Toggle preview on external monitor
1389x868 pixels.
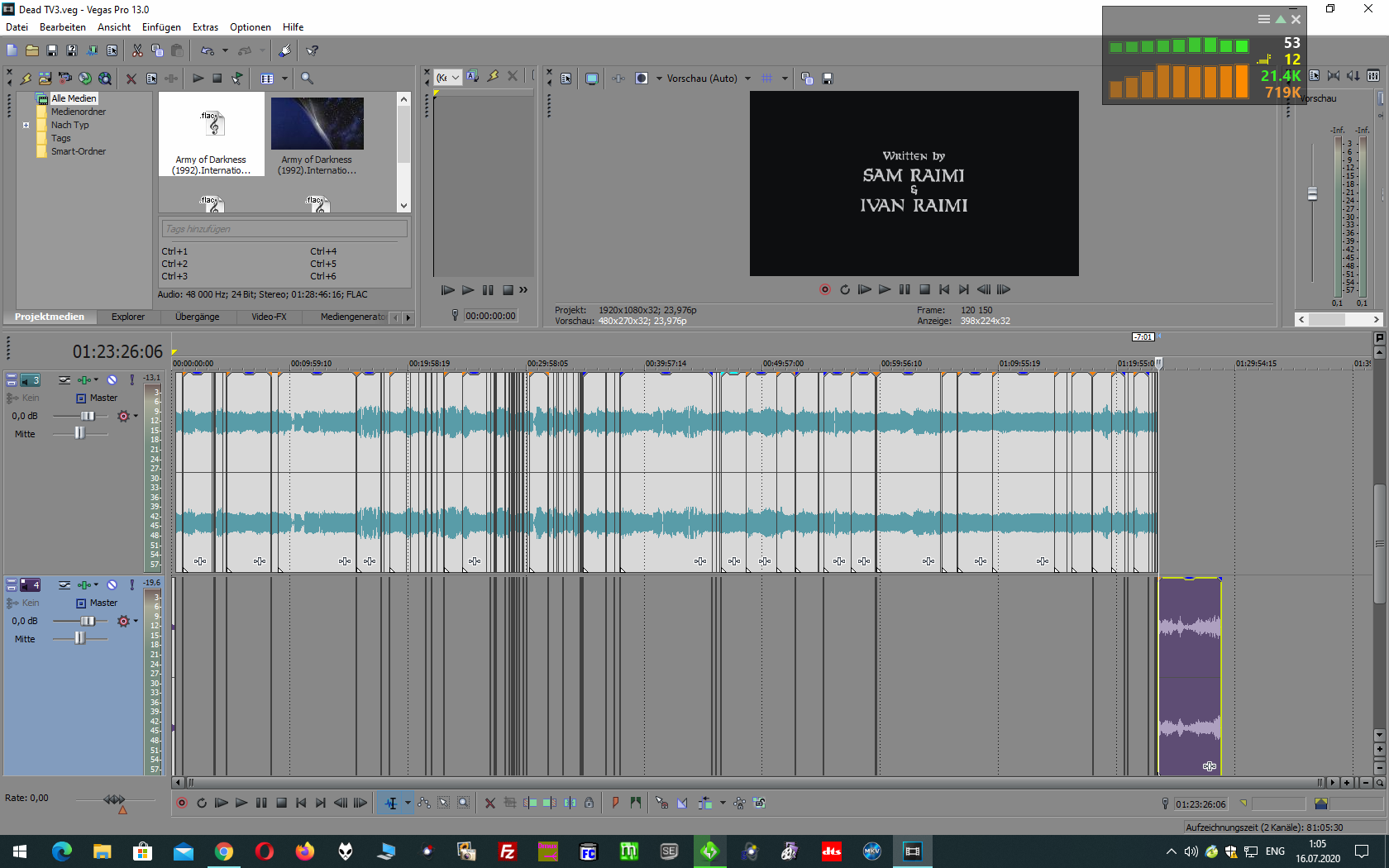point(591,79)
